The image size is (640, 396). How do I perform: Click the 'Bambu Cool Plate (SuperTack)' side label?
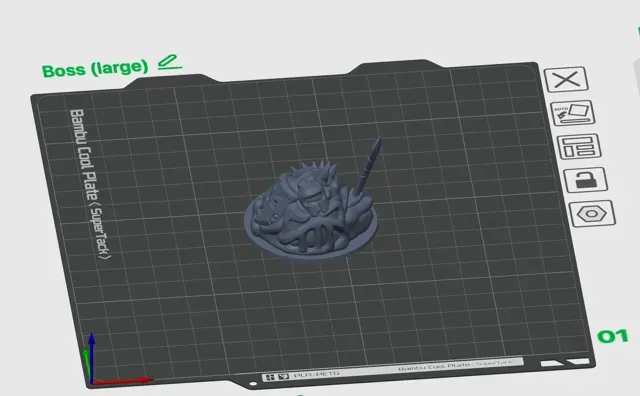pyautogui.click(x=89, y=184)
